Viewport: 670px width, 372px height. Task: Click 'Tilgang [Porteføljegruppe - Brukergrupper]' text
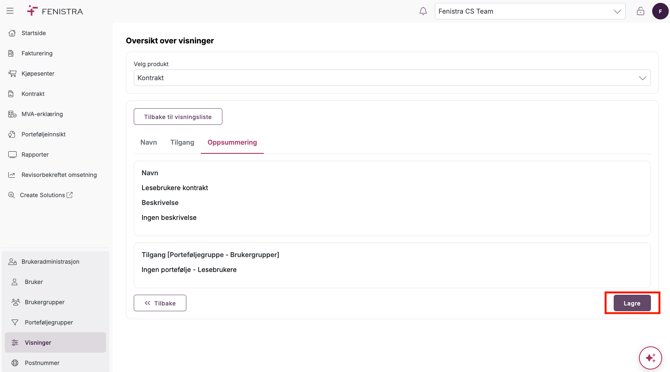210,255
